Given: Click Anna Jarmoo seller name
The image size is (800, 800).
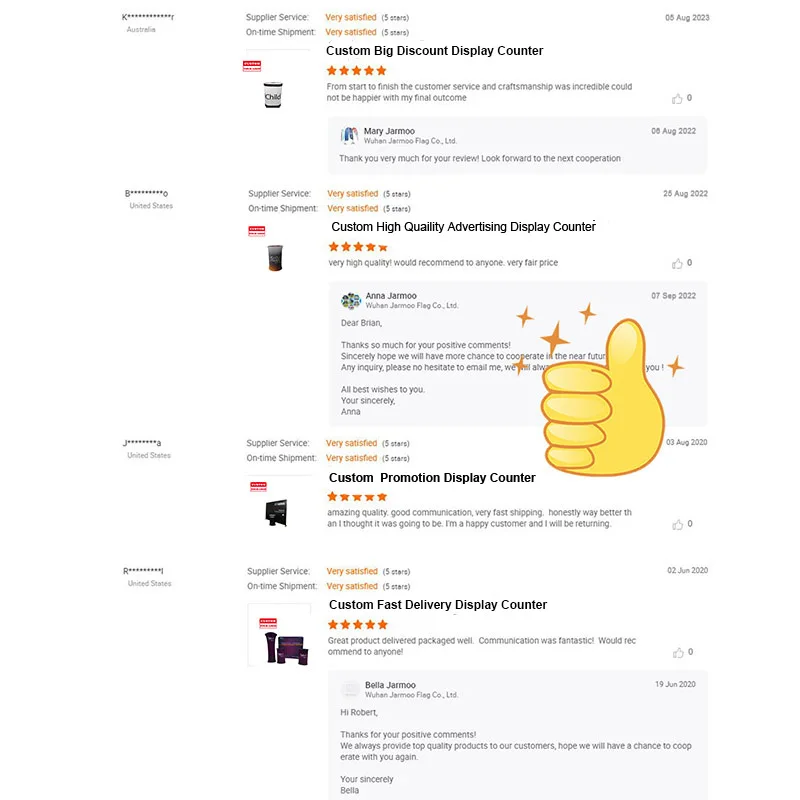Looking at the screenshot, I should point(391,296).
